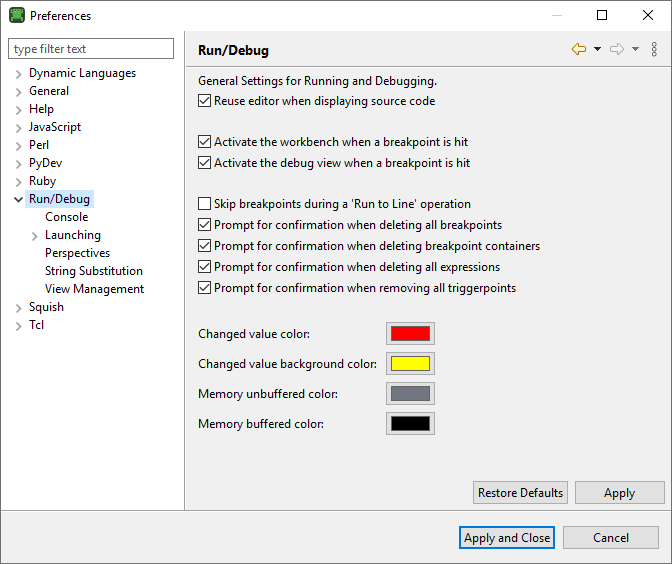Maximize the Preferences window
Image resolution: width=672 pixels, height=564 pixels.
[x=602, y=15]
